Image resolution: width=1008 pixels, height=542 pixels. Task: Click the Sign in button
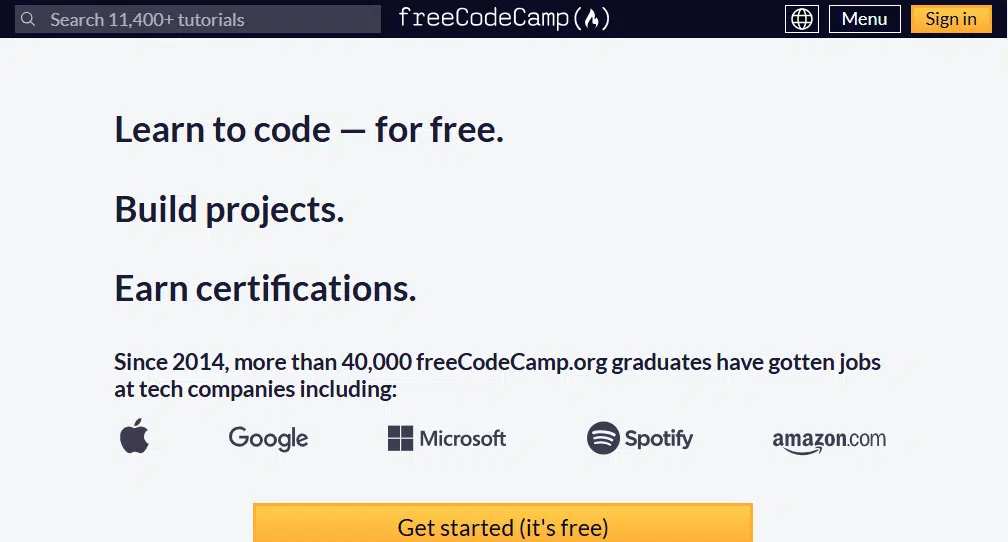951,19
